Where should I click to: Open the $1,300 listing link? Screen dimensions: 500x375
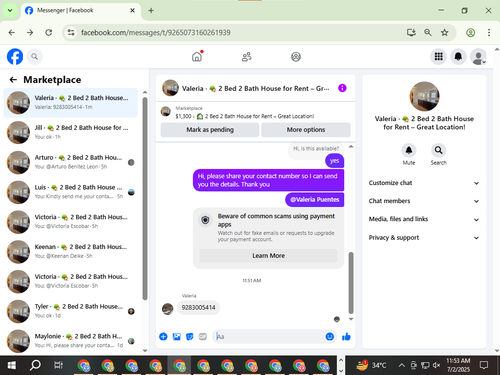[x=245, y=116]
